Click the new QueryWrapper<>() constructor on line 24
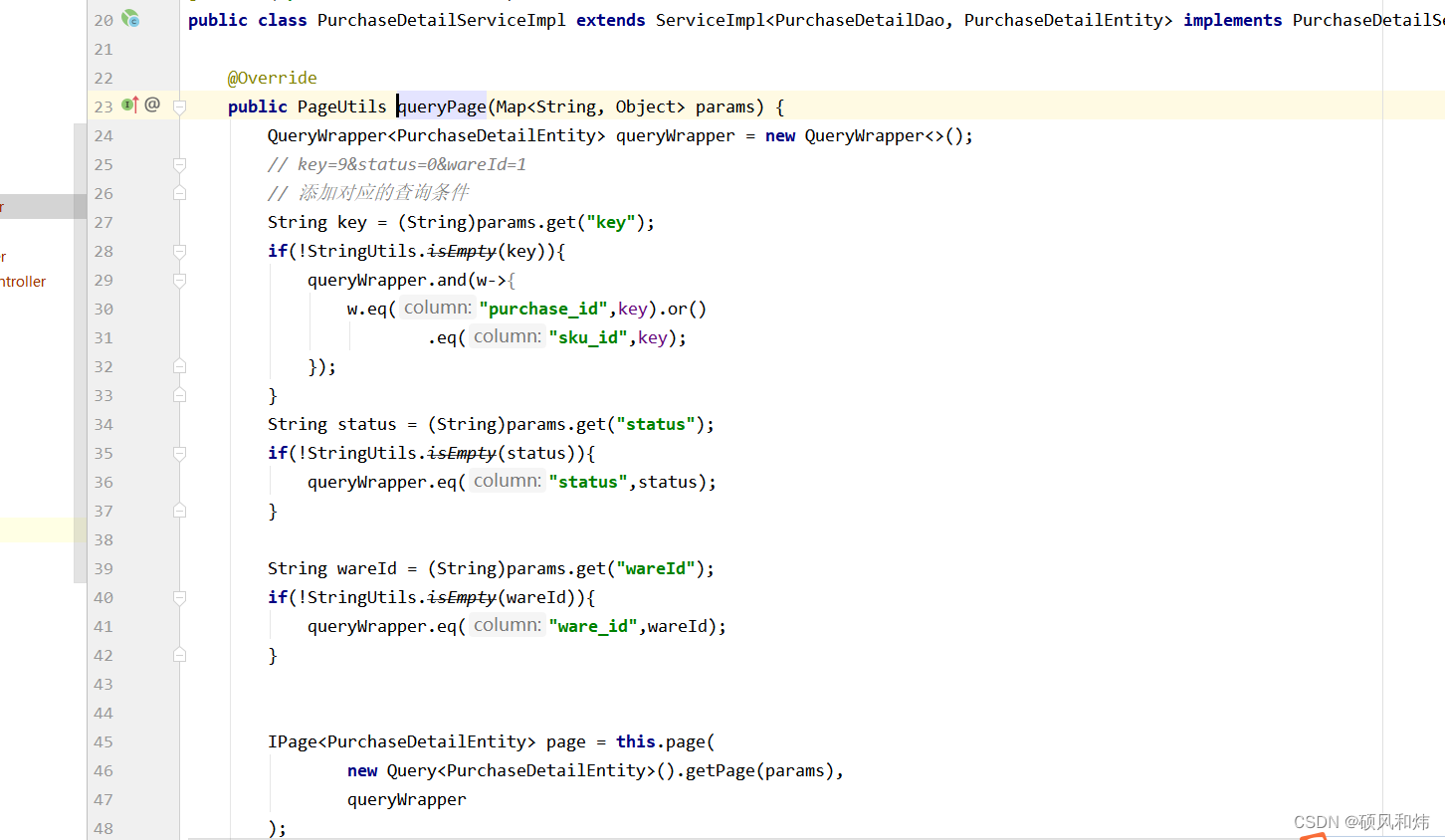Viewport: 1445px width, 840px height. tap(865, 135)
